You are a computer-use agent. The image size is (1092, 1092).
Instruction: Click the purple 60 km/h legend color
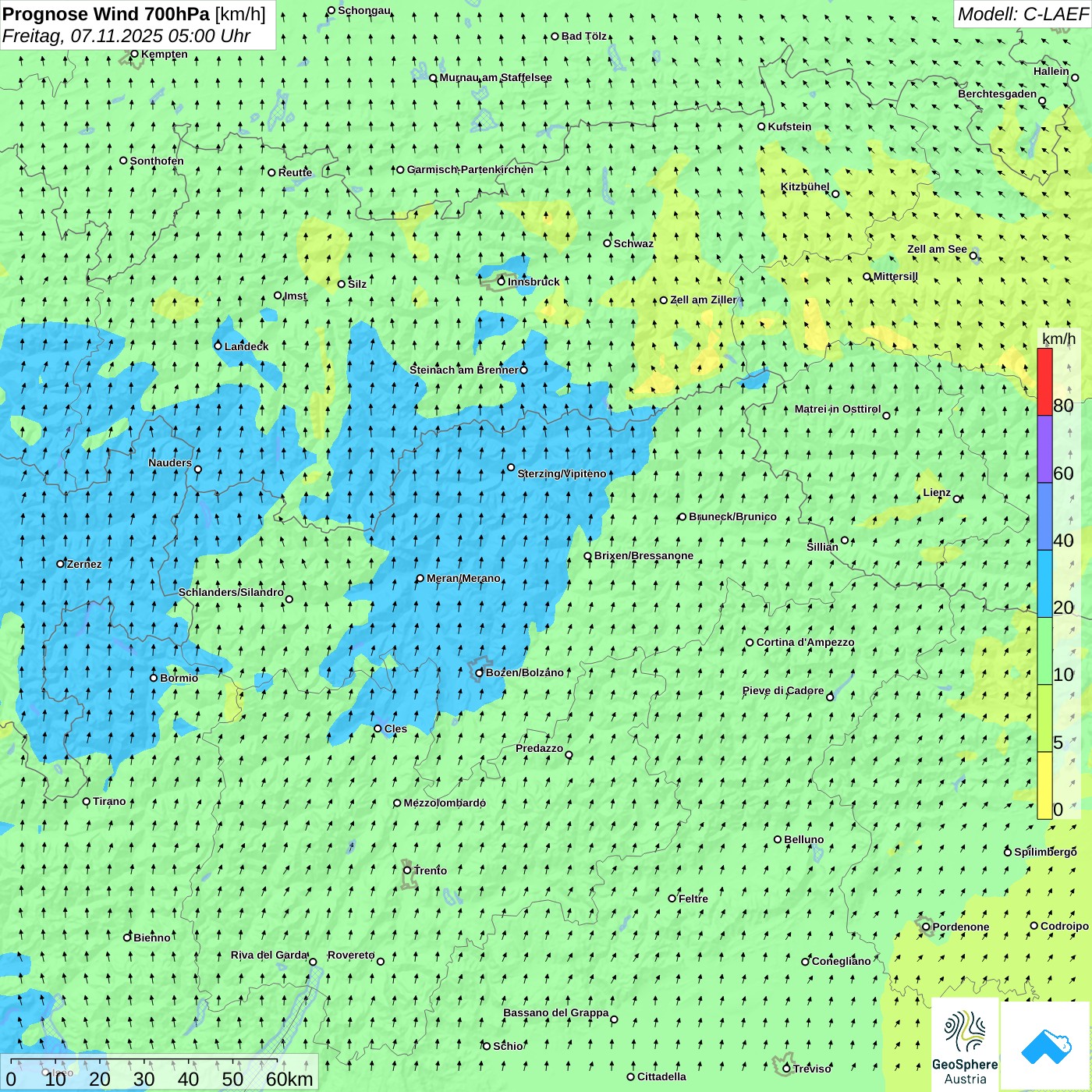coord(1044,449)
